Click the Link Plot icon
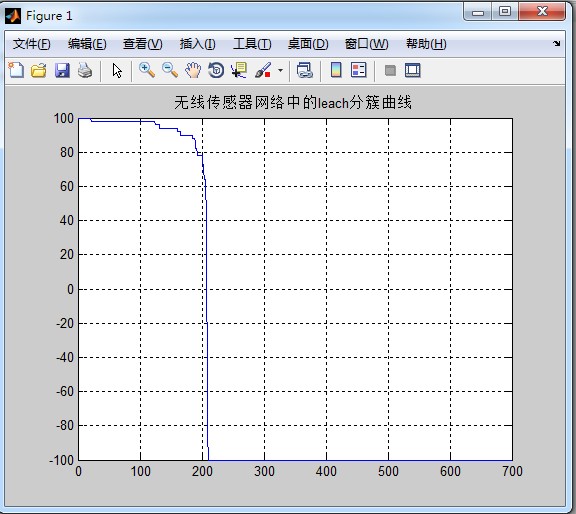 (305, 70)
